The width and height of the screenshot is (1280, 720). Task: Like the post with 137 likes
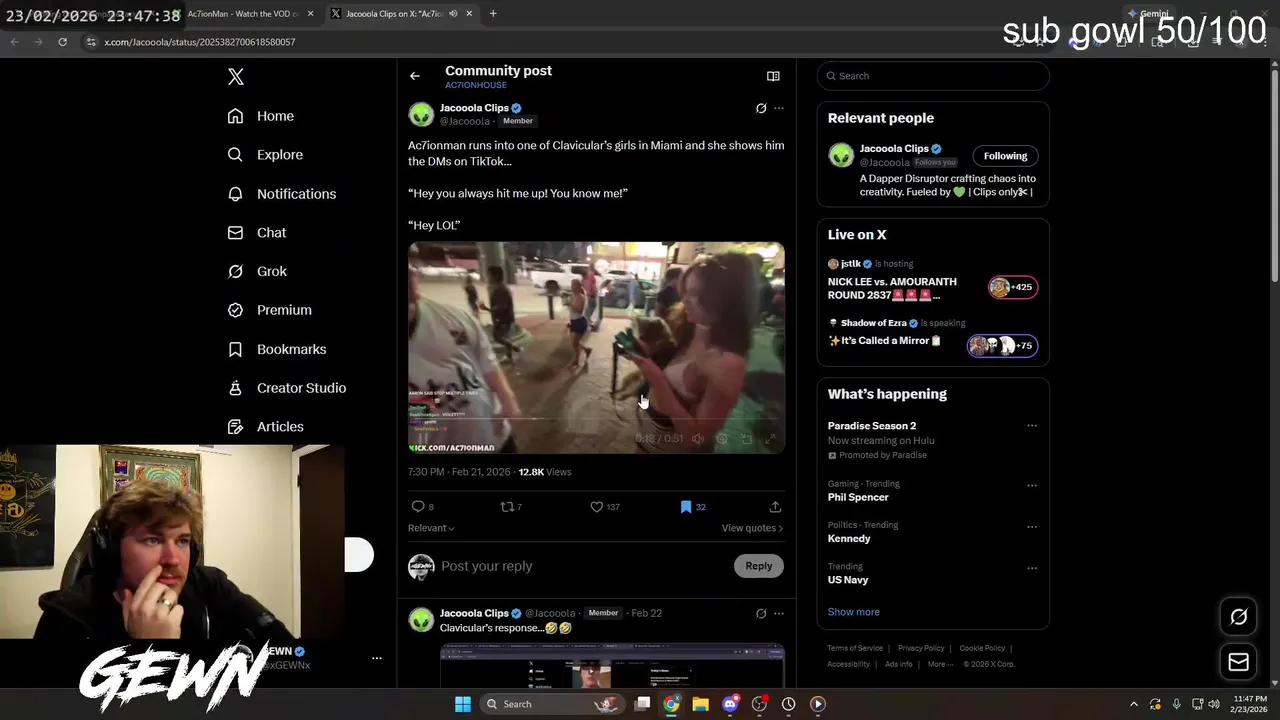tap(605, 507)
